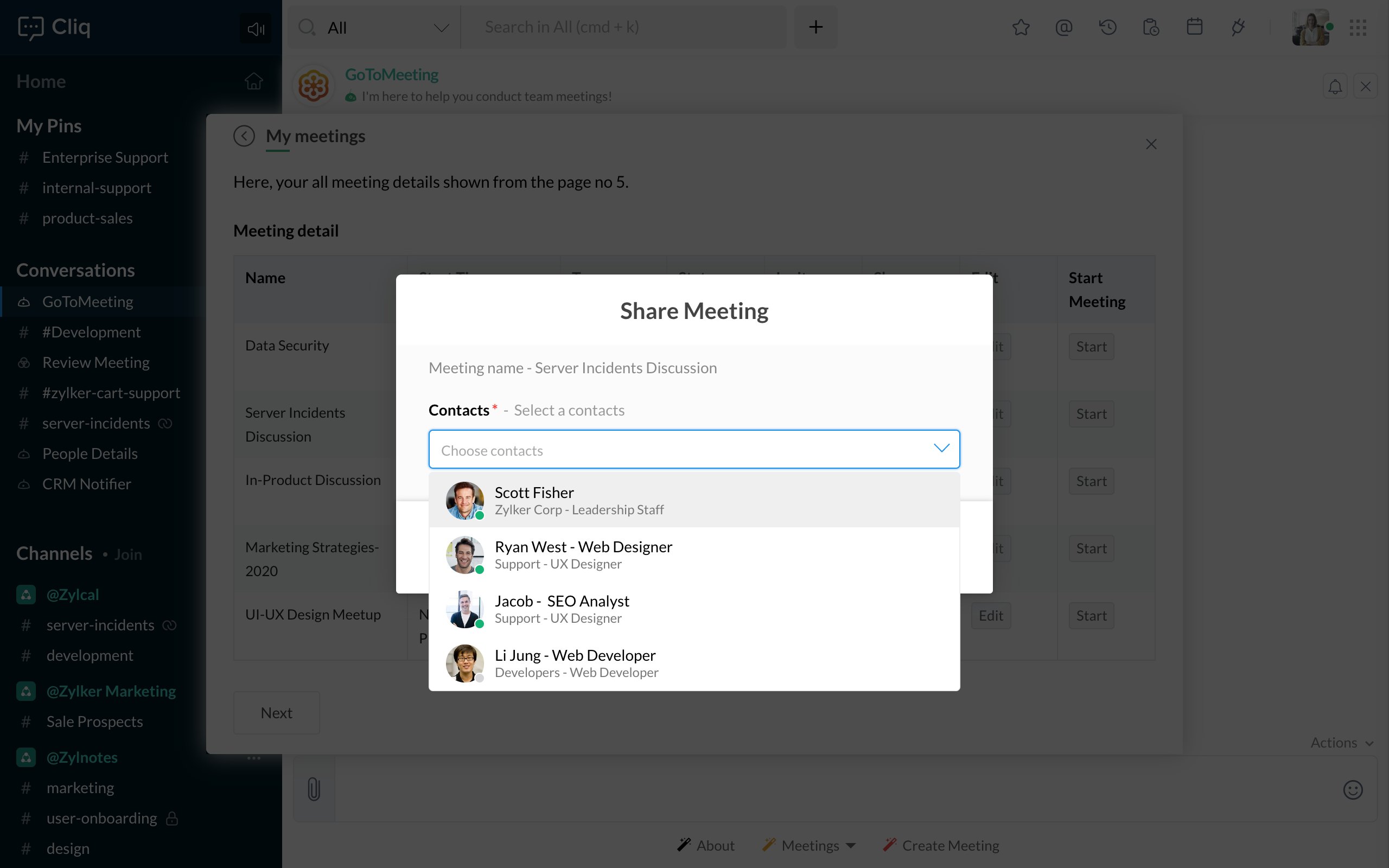This screenshot has width=1389, height=868.
Task: Click the attachment paperclip icon
Action: point(314,789)
